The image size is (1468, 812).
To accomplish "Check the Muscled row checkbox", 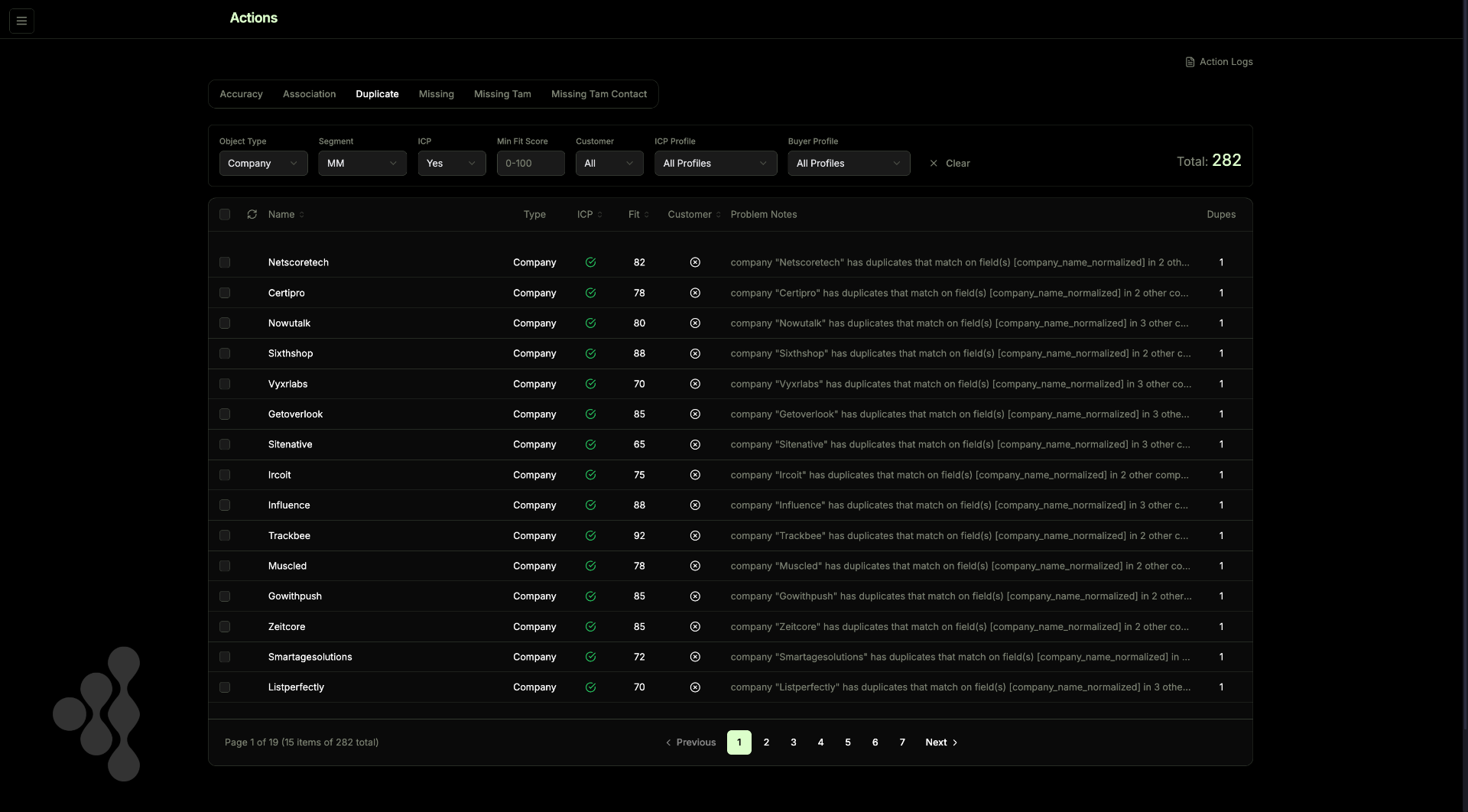I will click(225, 566).
